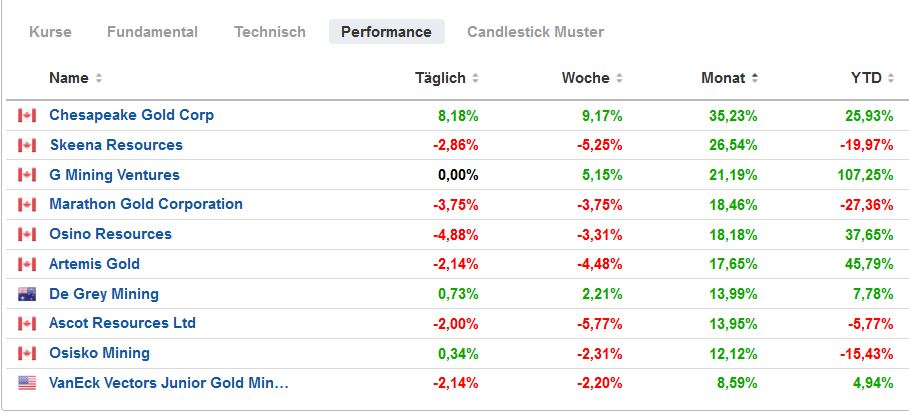Open the Fundamental tab
909x414 pixels.
click(152, 32)
